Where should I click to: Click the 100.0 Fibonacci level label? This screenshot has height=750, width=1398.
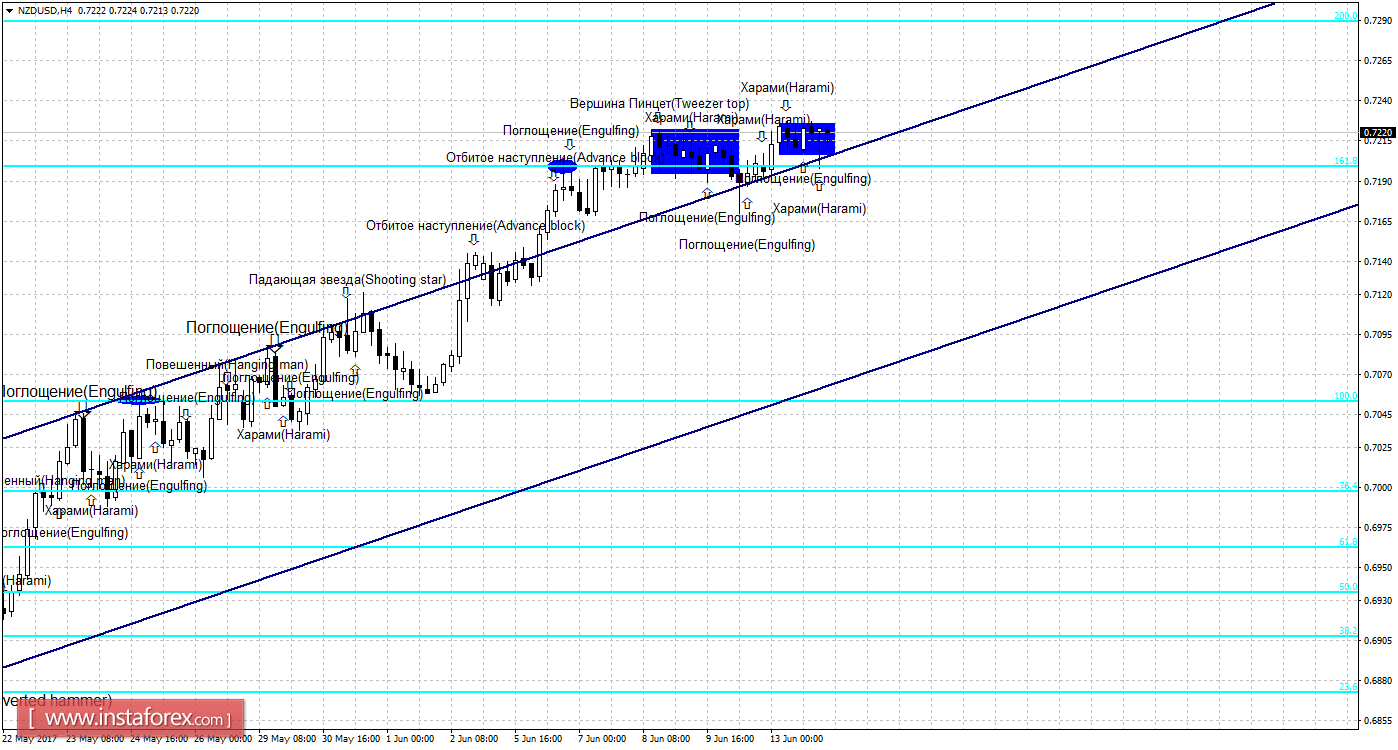(1346, 396)
